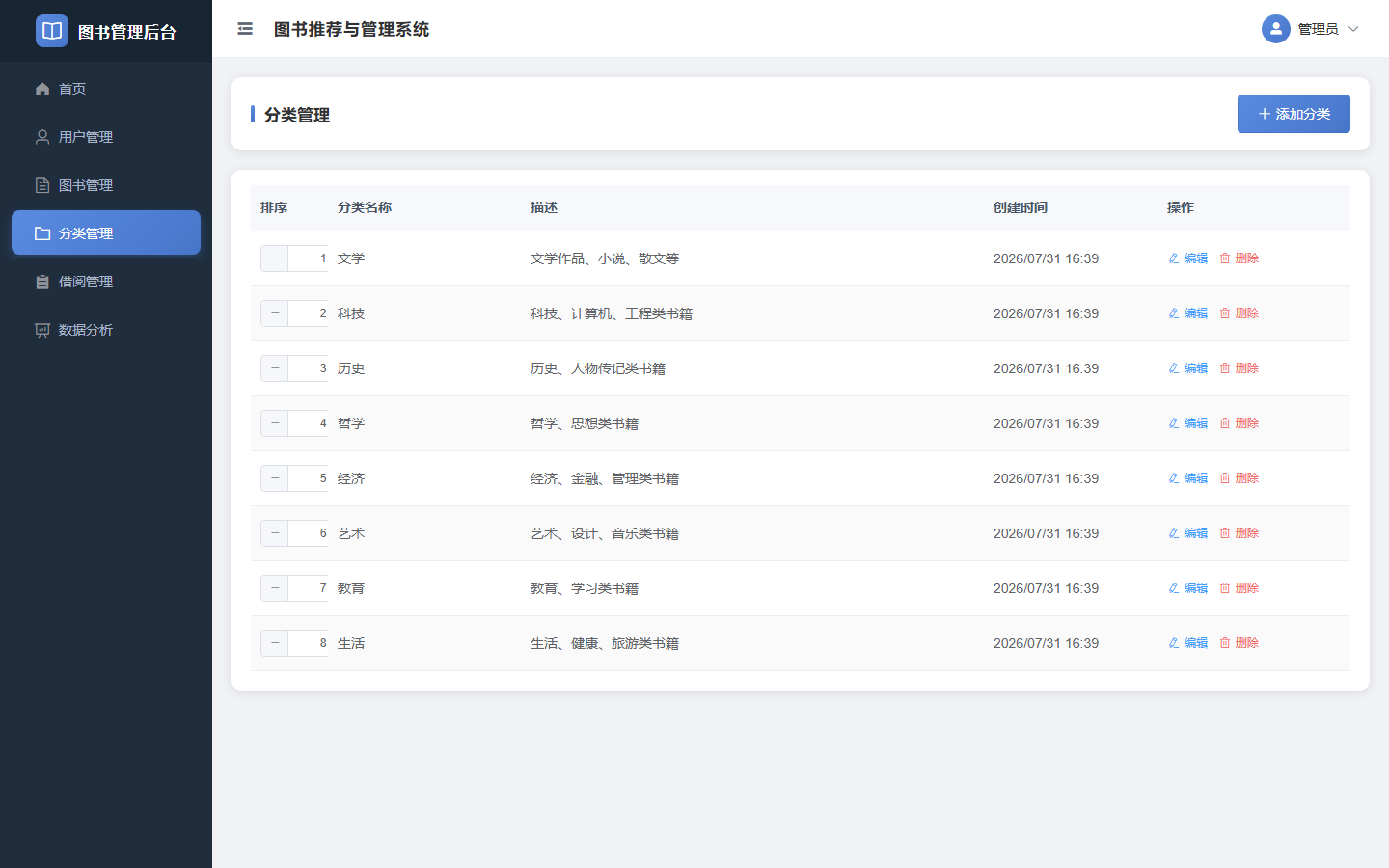Image resolution: width=1389 pixels, height=868 pixels.
Task: Click sort number field of 教育 row
Action: coord(309,588)
